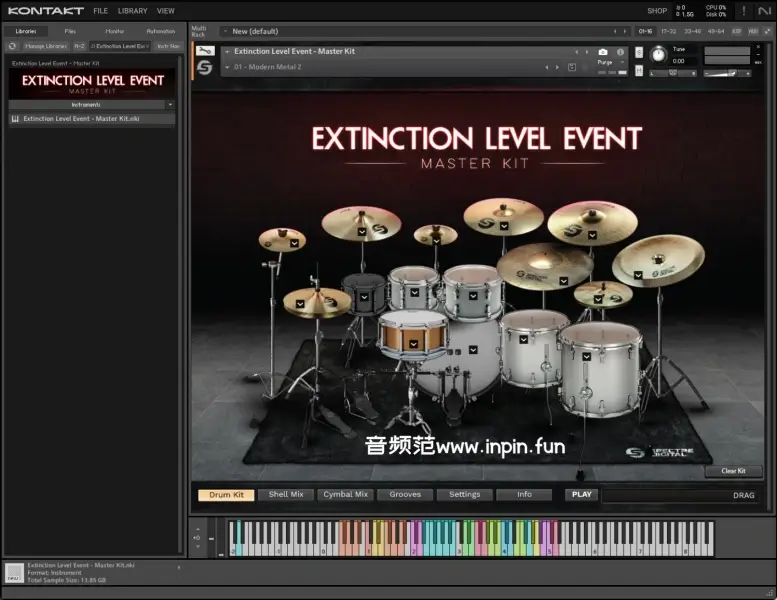Adjust the Tune knob
Viewport: 777px width, 600px height.
[658, 54]
